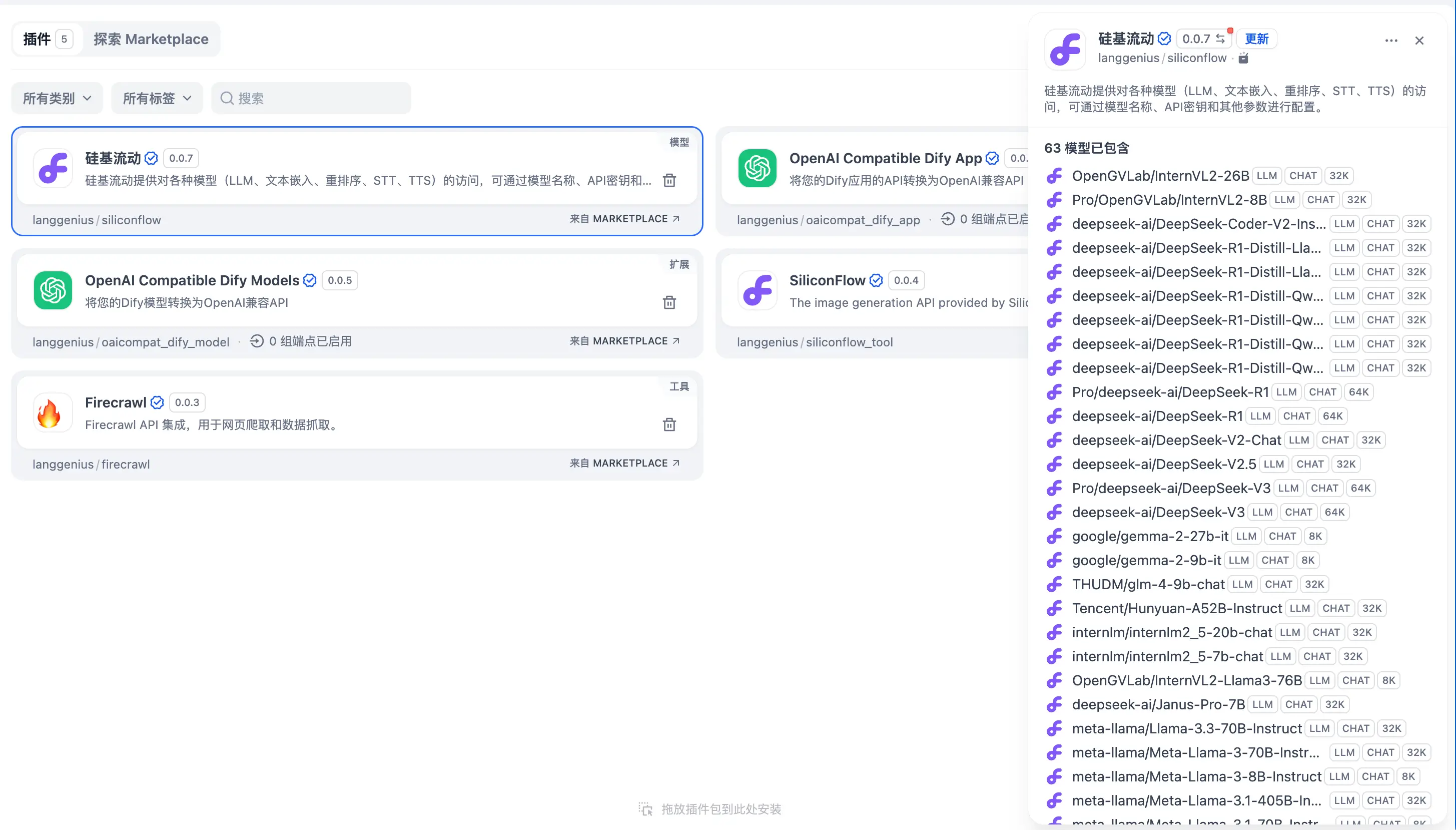Click switch-version icon next to 0.0.7 in panel

point(1221,39)
